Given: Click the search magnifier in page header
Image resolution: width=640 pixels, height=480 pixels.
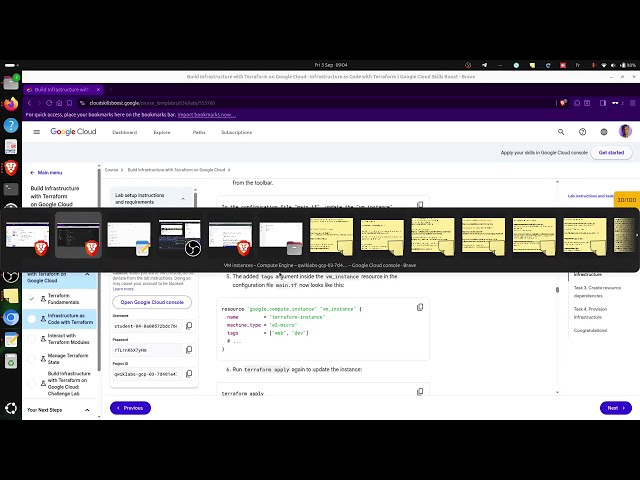Looking at the screenshot, I should click(x=561, y=132).
